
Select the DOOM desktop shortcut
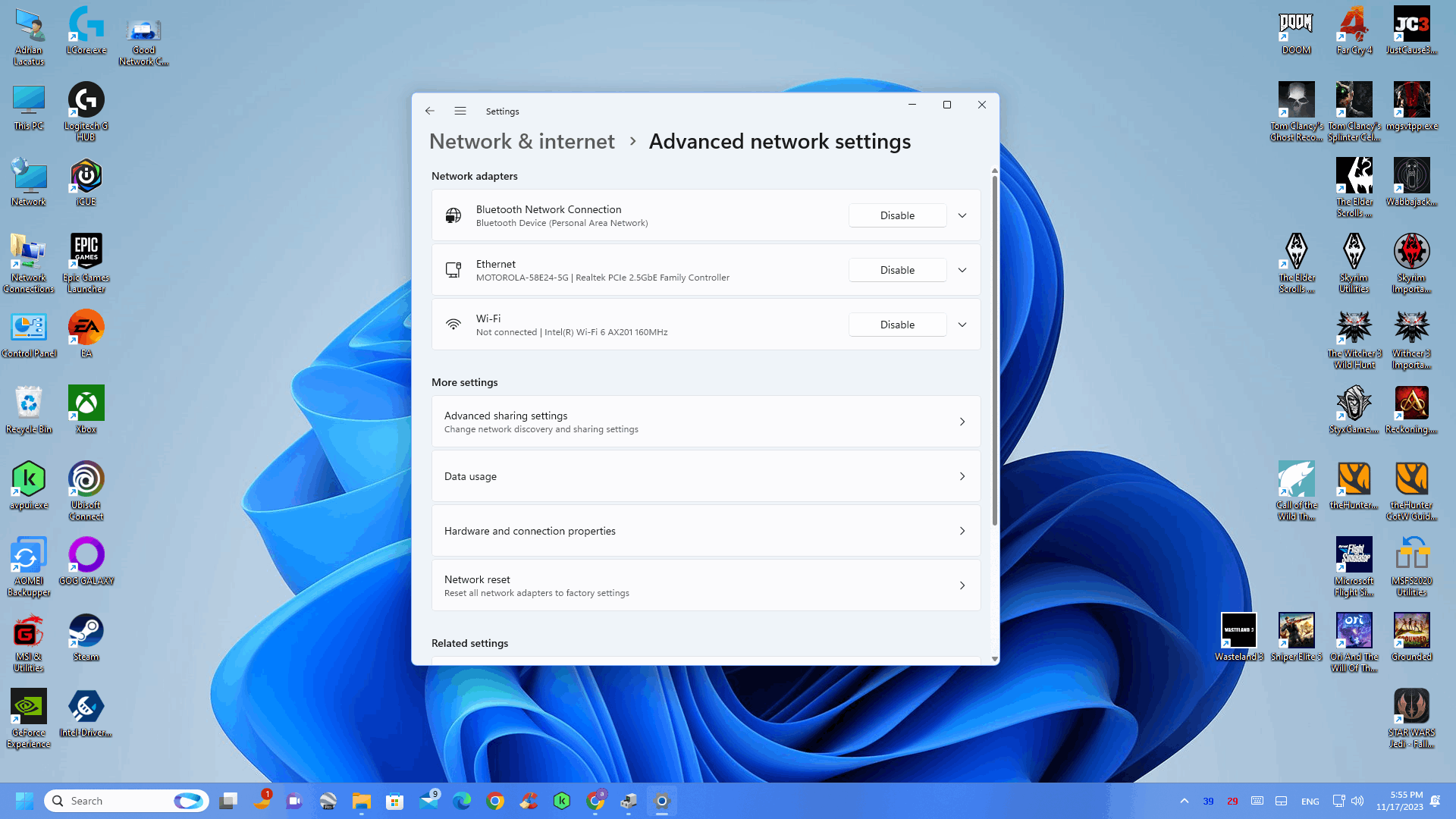tap(1296, 30)
